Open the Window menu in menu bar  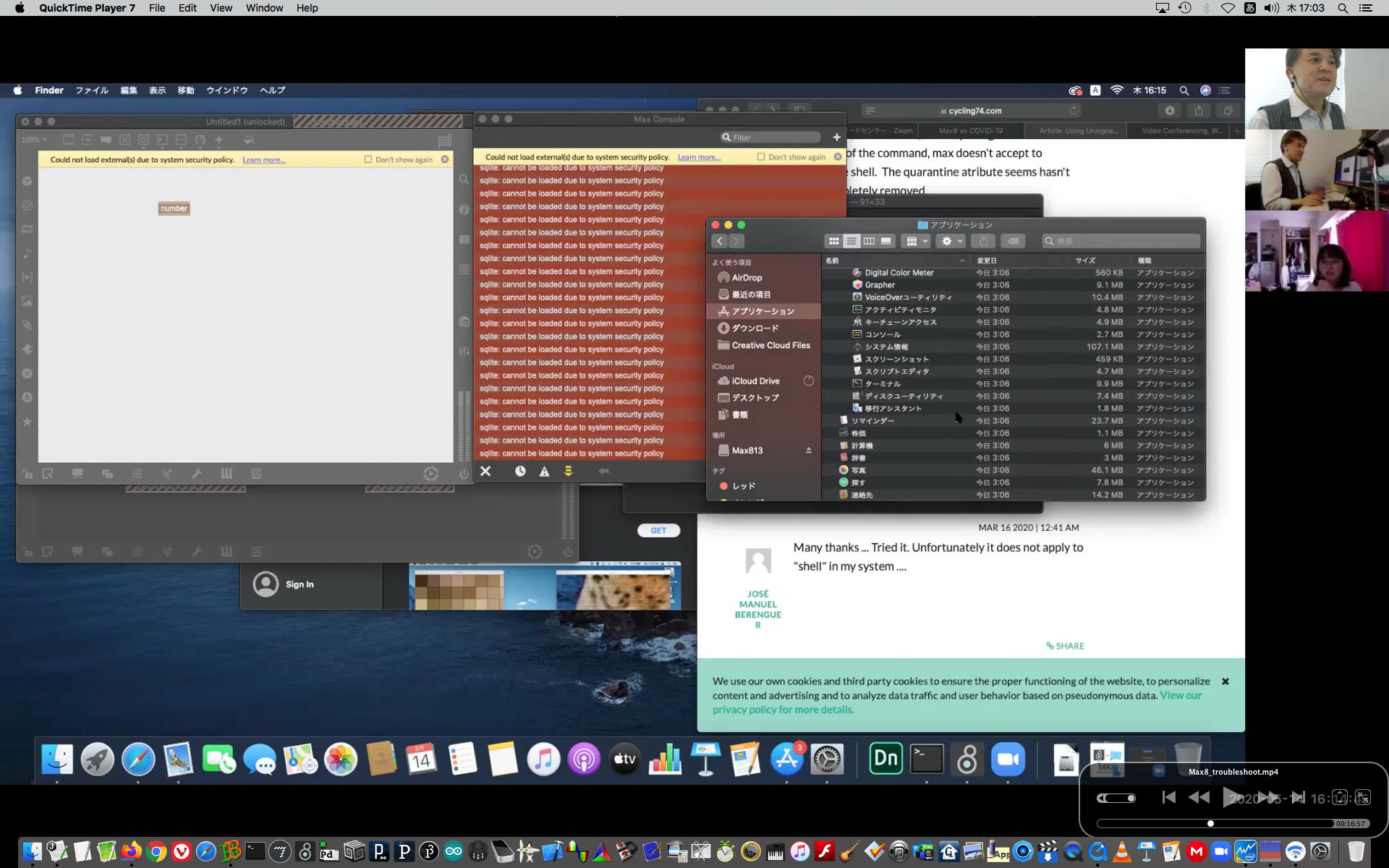tap(264, 8)
